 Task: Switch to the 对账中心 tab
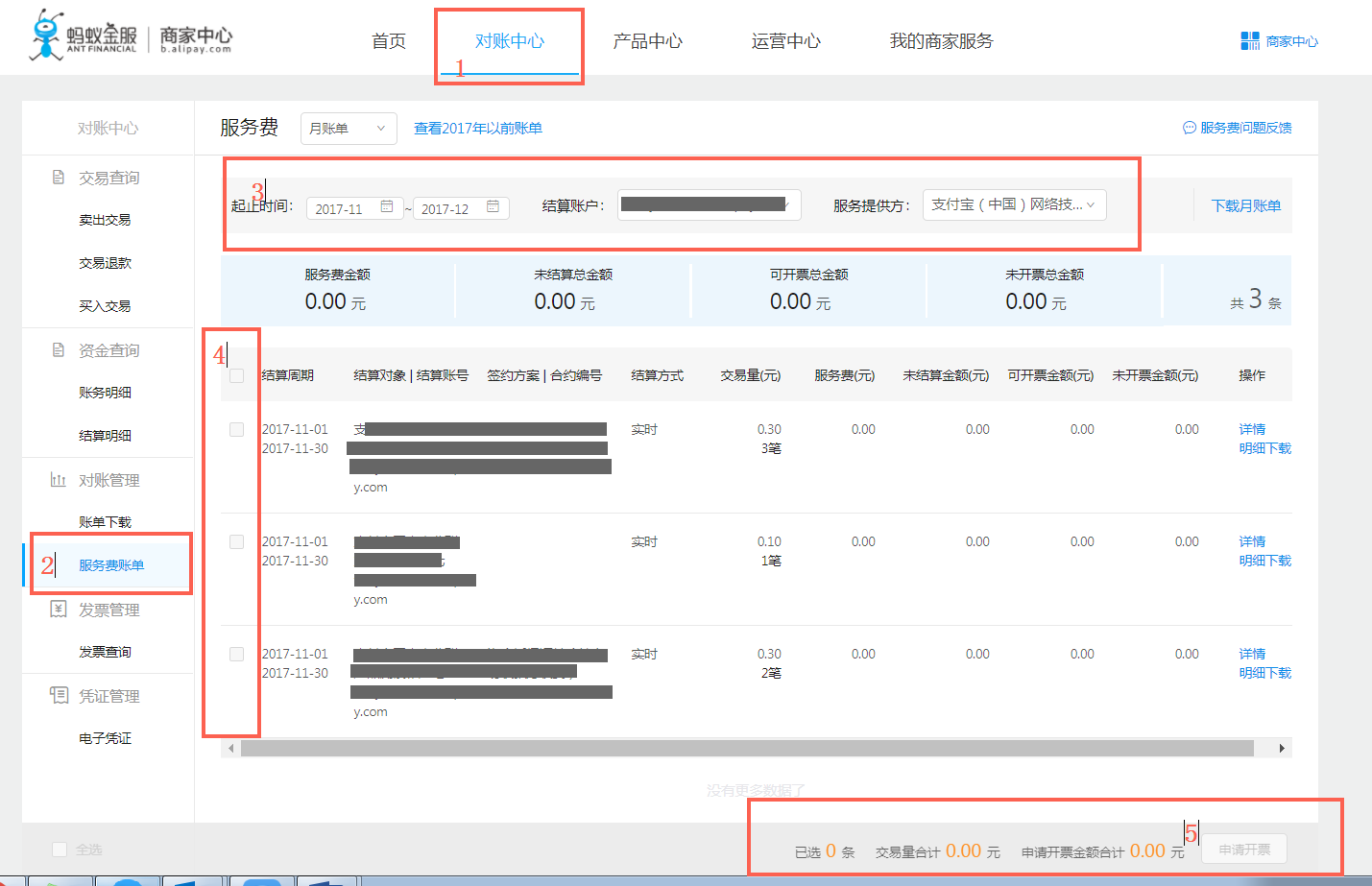click(510, 41)
